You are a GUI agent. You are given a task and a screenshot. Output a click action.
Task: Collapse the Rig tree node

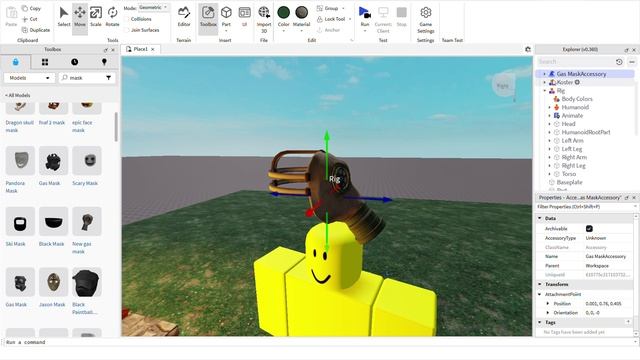544,91
